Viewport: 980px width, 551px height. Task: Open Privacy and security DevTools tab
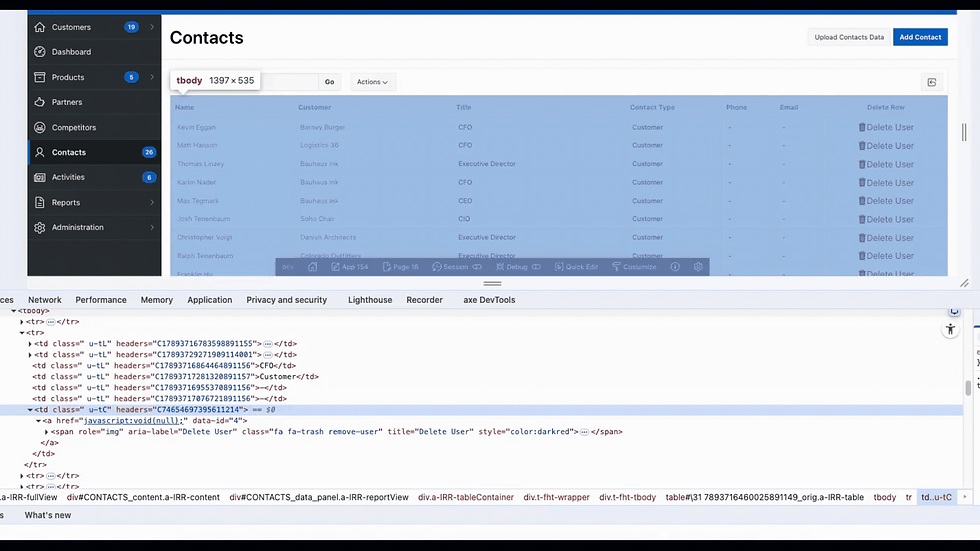click(287, 300)
